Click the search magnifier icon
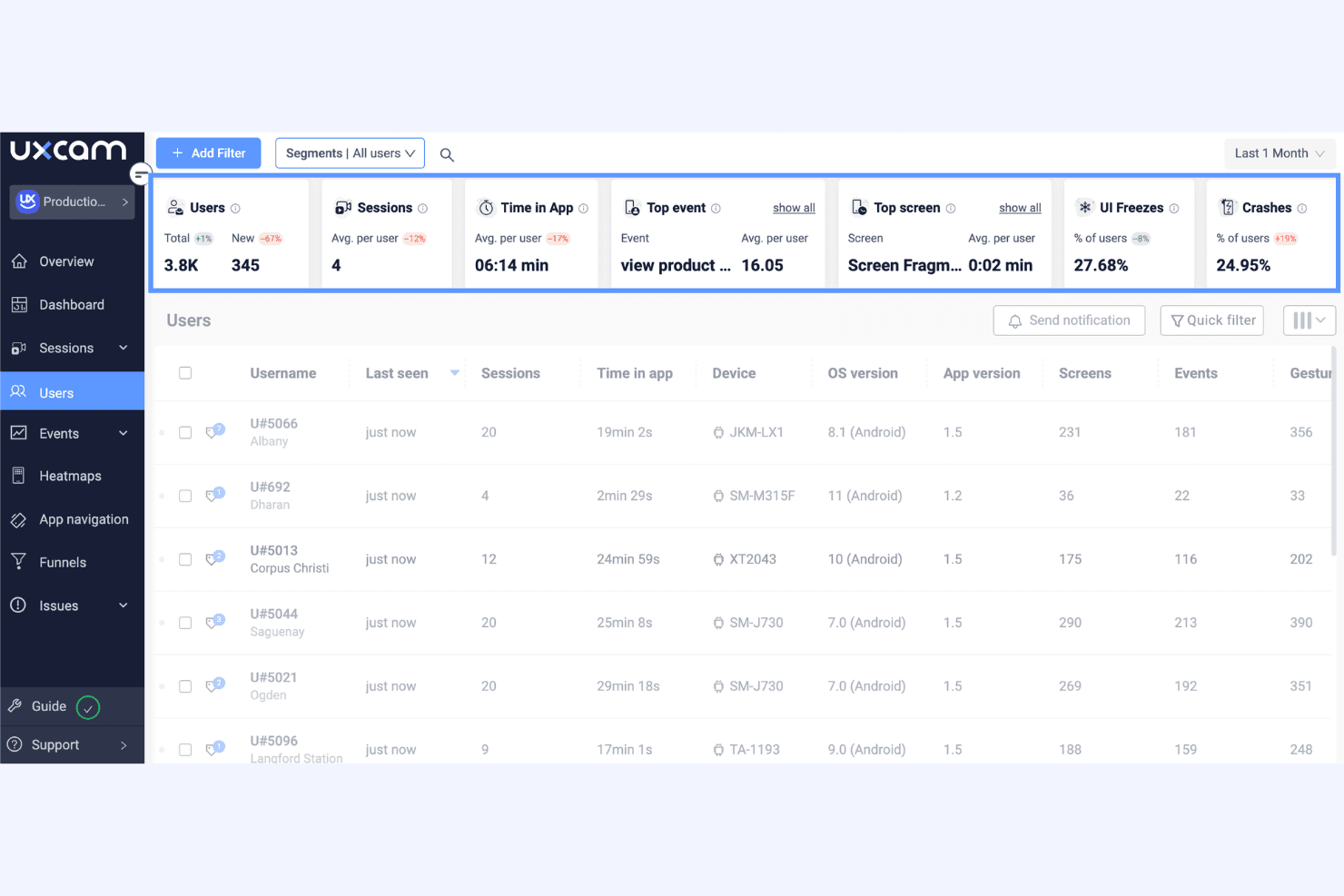This screenshot has width=1344, height=896. click(447, 154)
